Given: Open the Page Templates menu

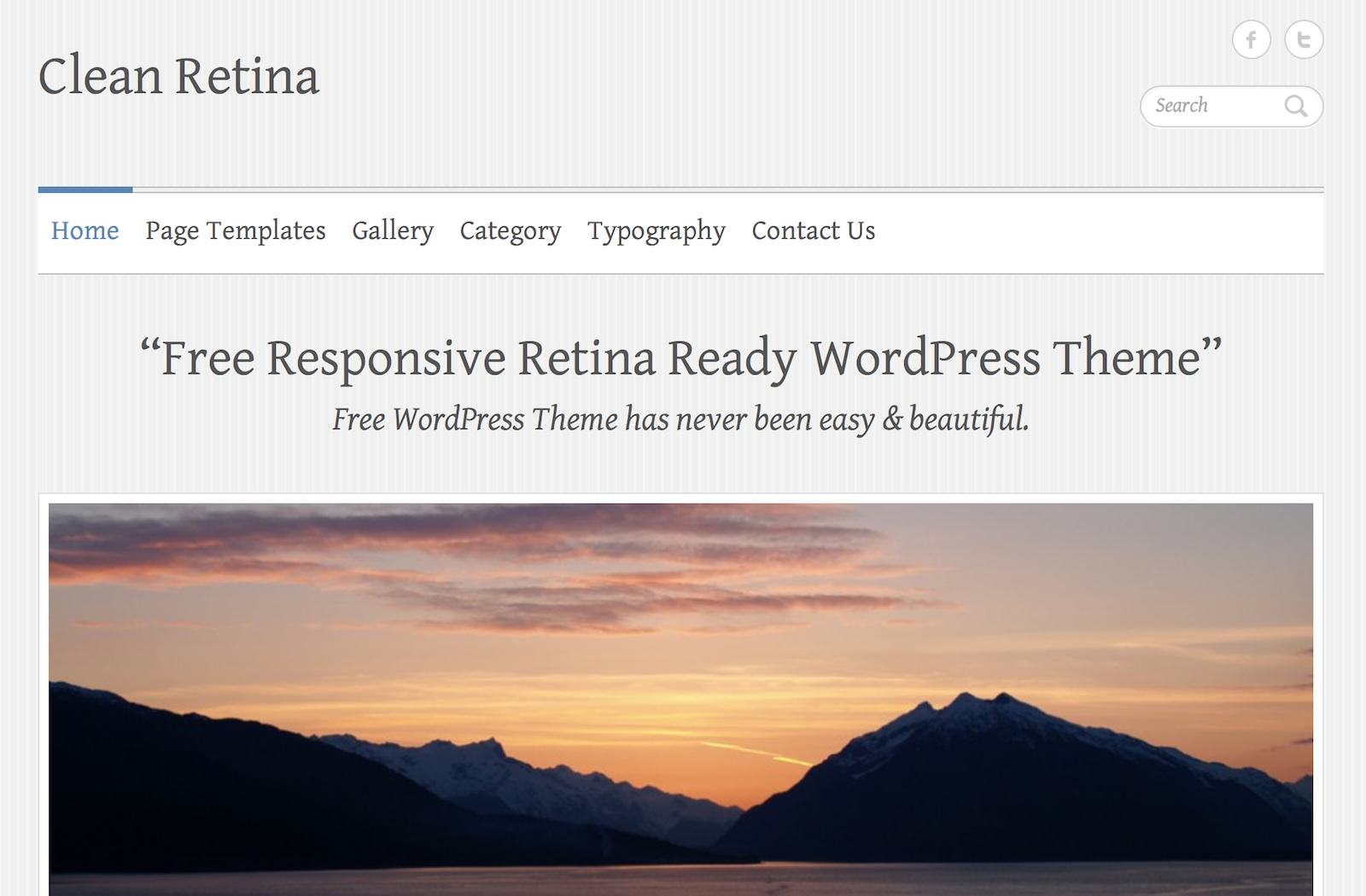Looking at the screenshot, I should [x=236, y=231].
